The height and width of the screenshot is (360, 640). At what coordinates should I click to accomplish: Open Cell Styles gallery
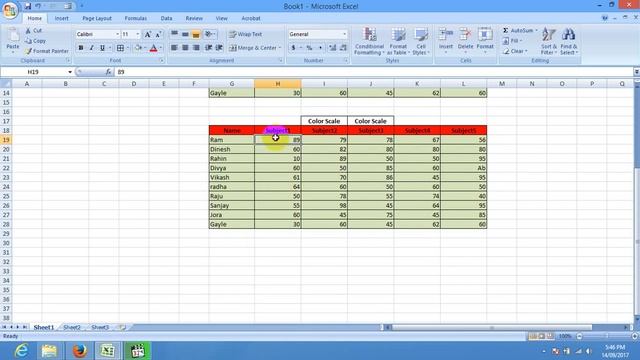(x=420, y=41)
